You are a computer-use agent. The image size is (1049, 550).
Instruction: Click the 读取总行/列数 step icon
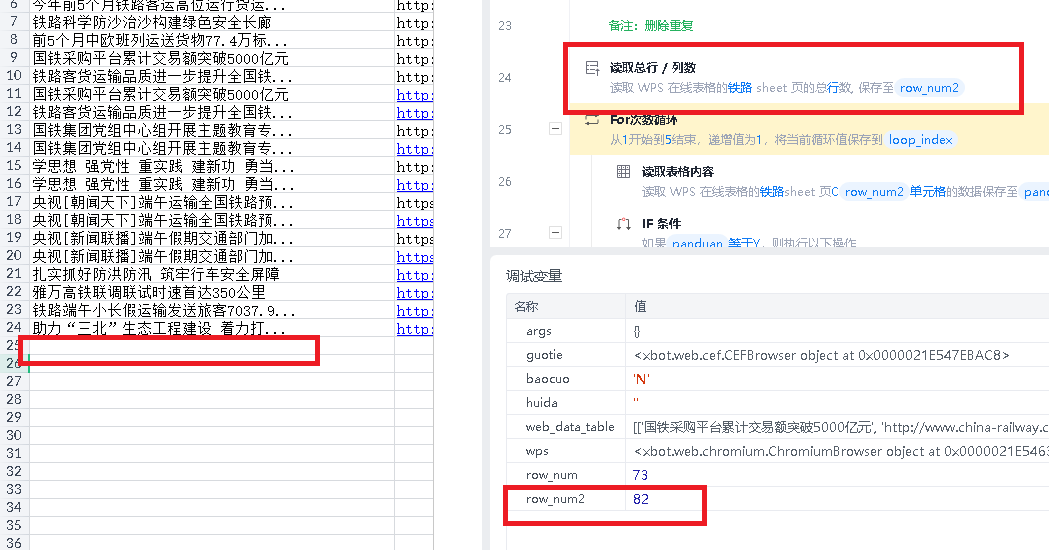pos(592,68)
